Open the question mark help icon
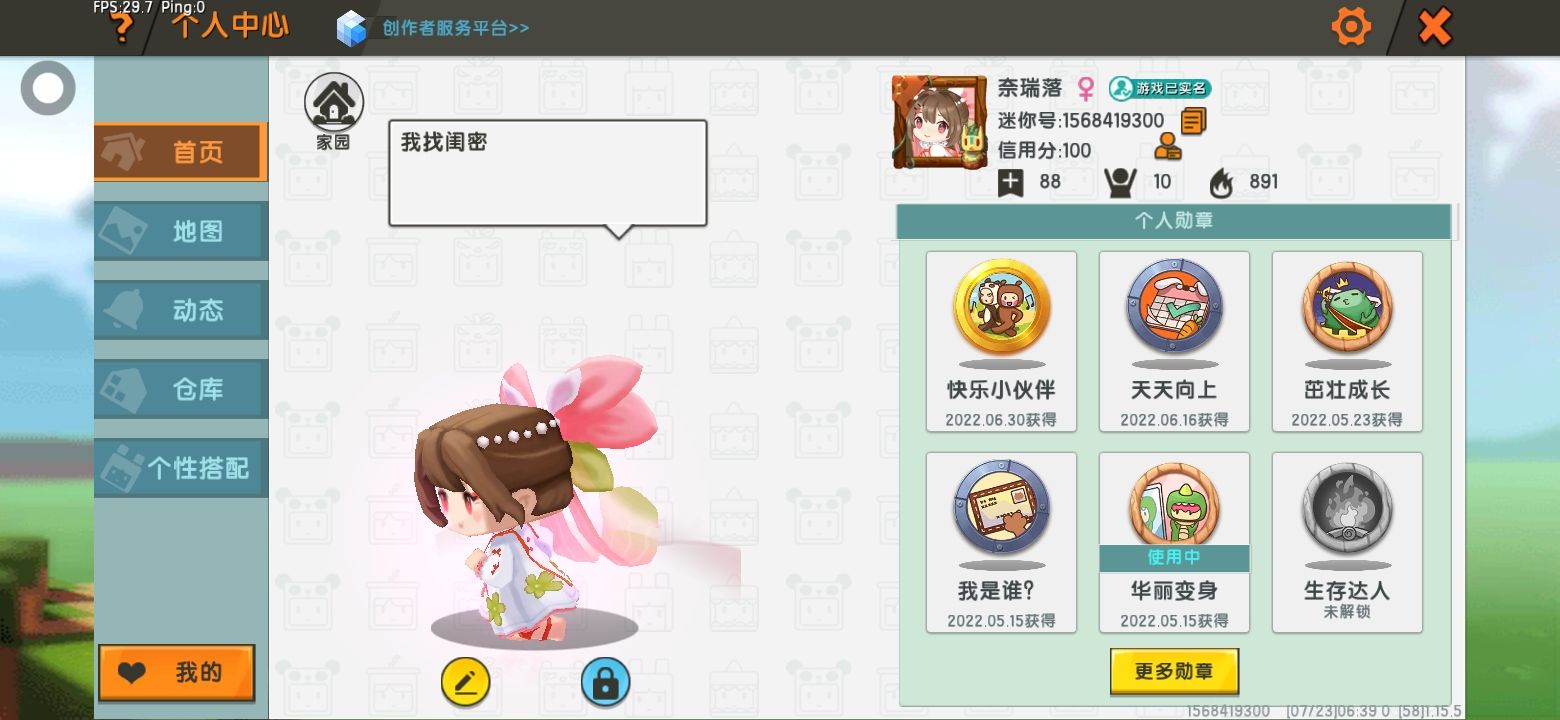1560x720 pixels. 121,28
